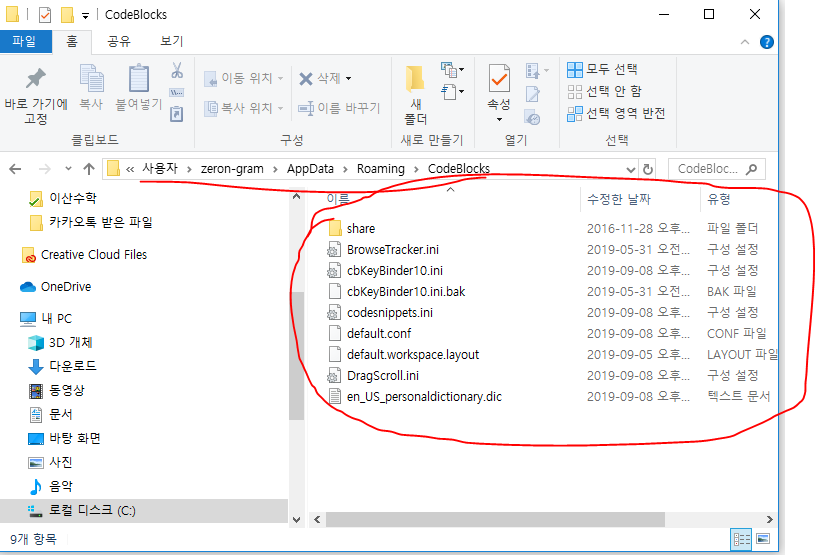Open the Quick Access Toolbar customize arrow

pyautogui.click(x=85, y=16)
